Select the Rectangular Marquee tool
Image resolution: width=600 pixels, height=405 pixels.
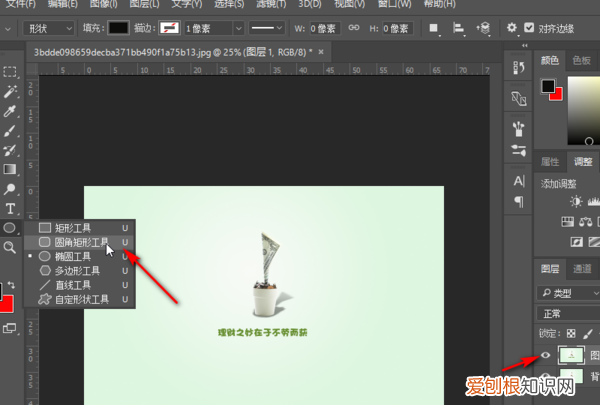point(10,72)
